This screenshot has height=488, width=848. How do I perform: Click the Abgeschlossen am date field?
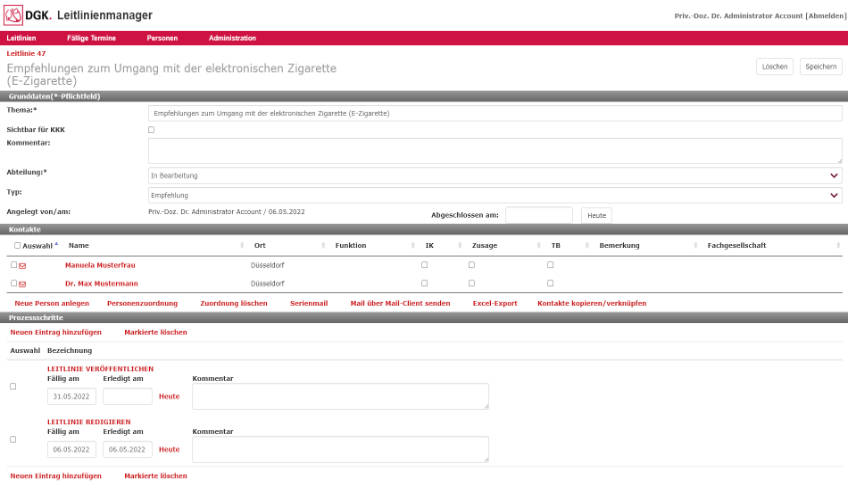point(539,215)
